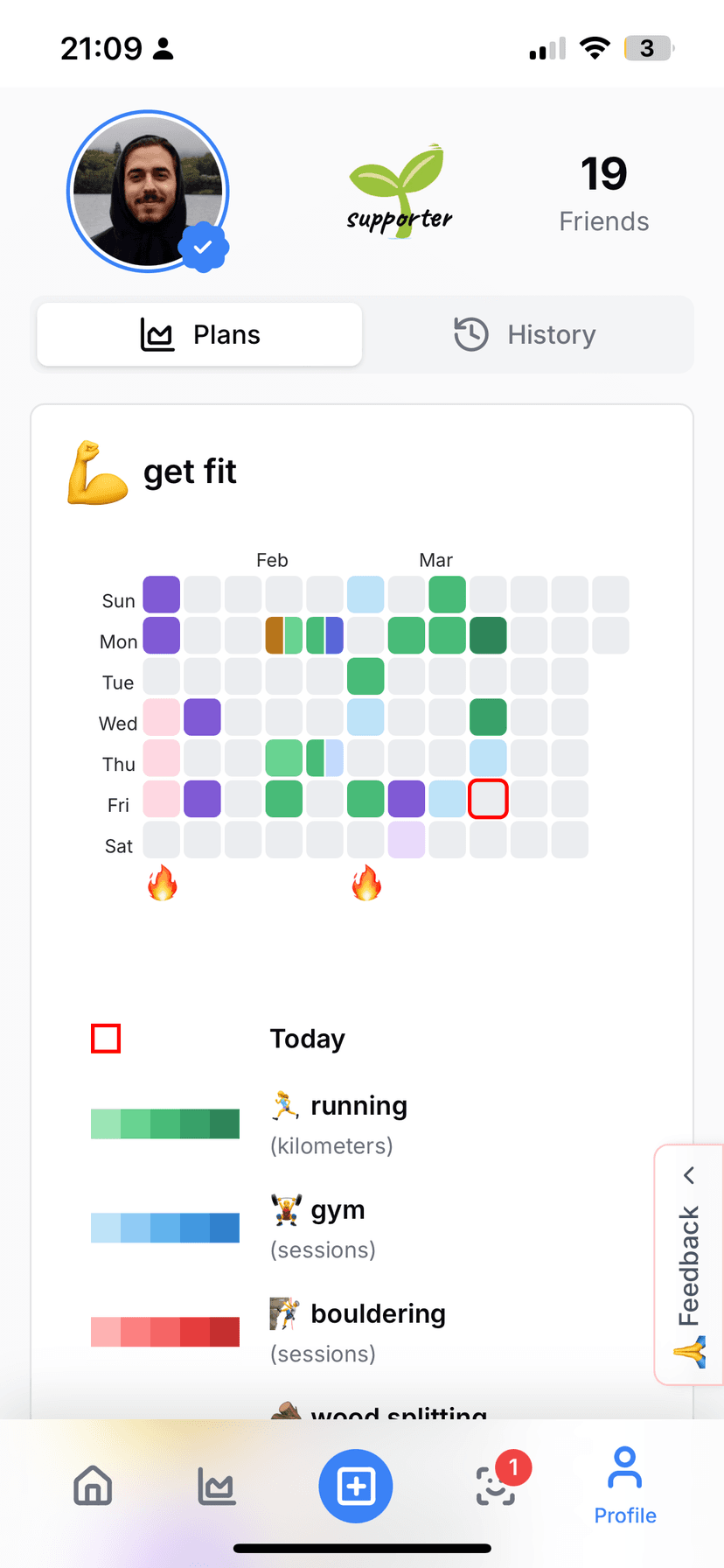This screenshot has width=724, height=1568.
Task: Open the face scan icon with notification badge
Action: click(x=496, y=1486)
